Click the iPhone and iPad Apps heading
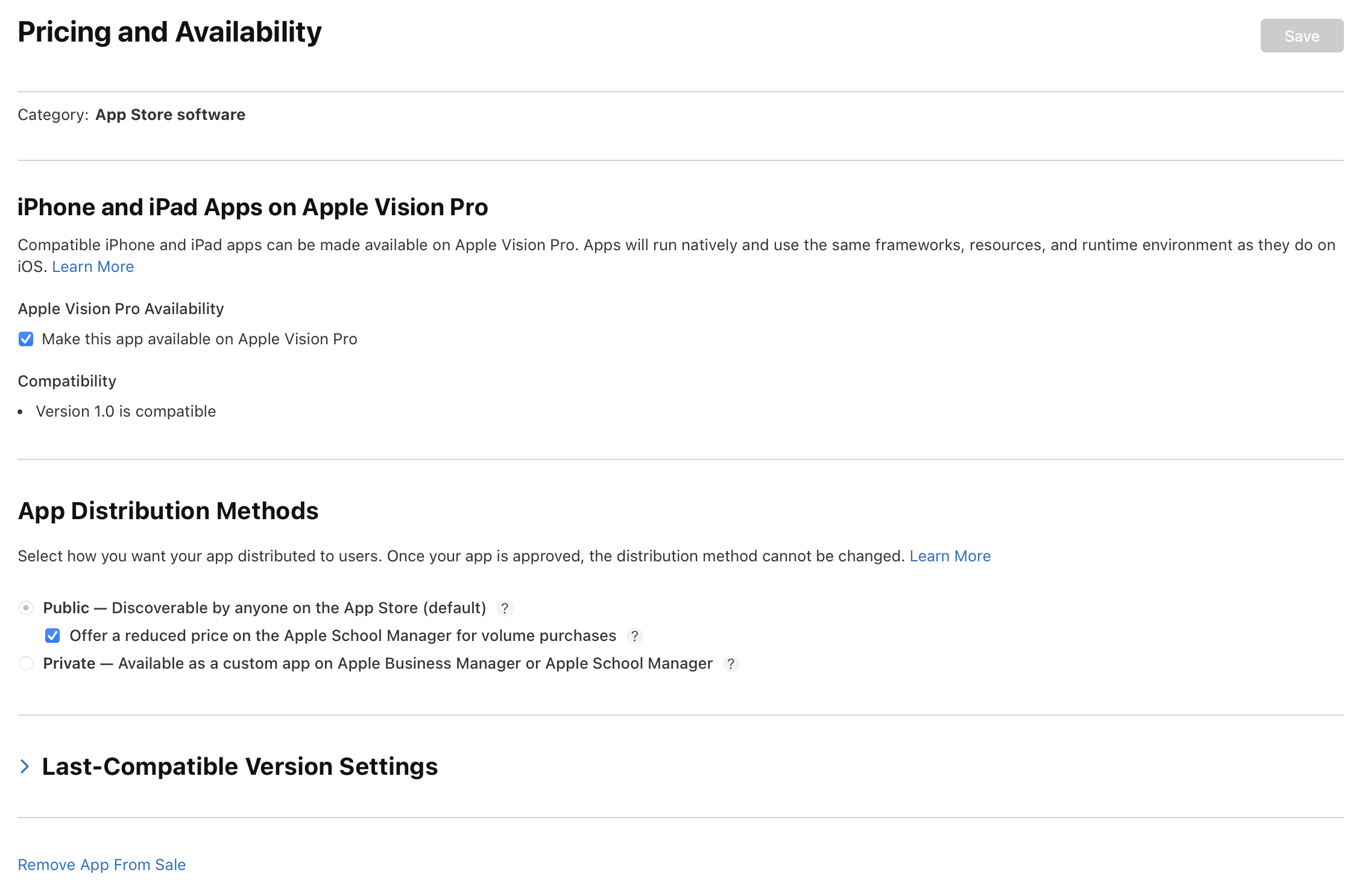Image resolution: width=1365 pixels, height=896 pixels. pyautogui.click(x=253, y=207)
